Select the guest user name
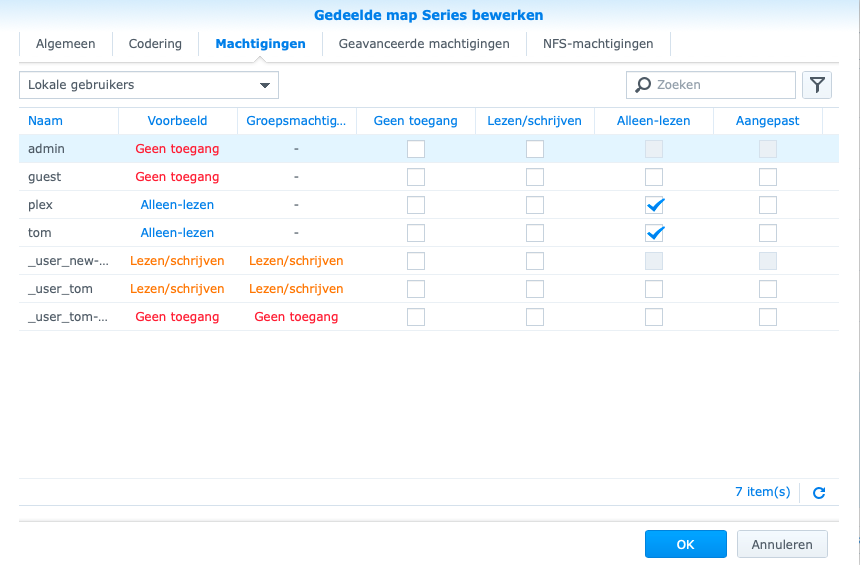The height and width of the screenshot is (565, 860). click(44, 177)
